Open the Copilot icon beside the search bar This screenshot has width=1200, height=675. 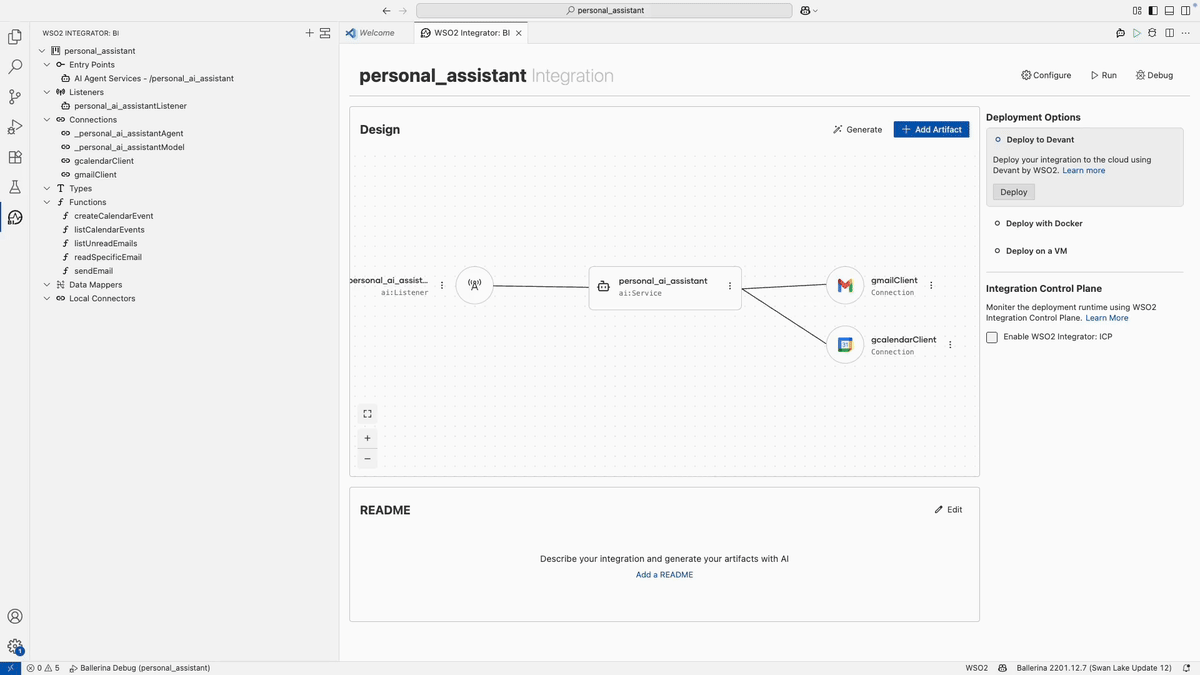tap(805, 10)
